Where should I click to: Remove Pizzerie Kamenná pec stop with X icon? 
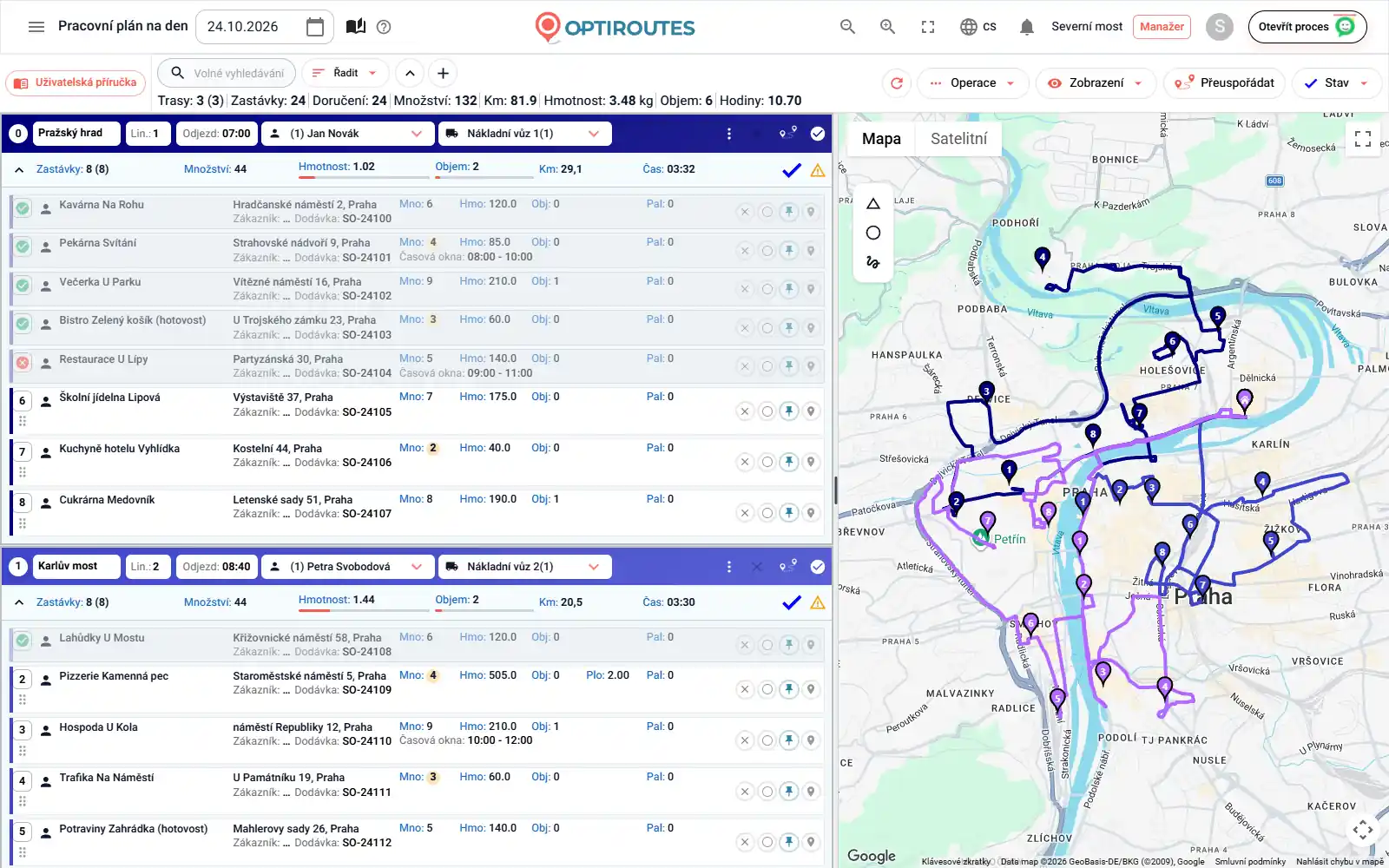pyautogui.click(x=744, y=689)
